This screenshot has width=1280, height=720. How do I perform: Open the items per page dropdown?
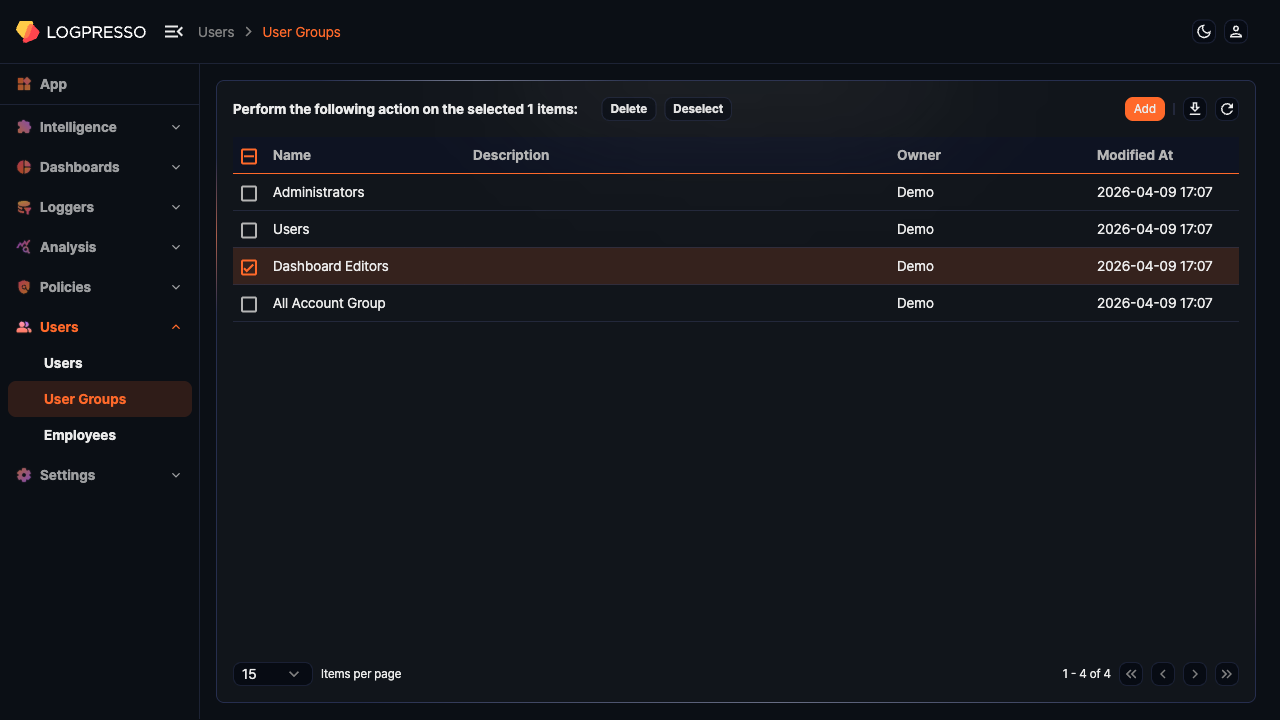[272, 674]
